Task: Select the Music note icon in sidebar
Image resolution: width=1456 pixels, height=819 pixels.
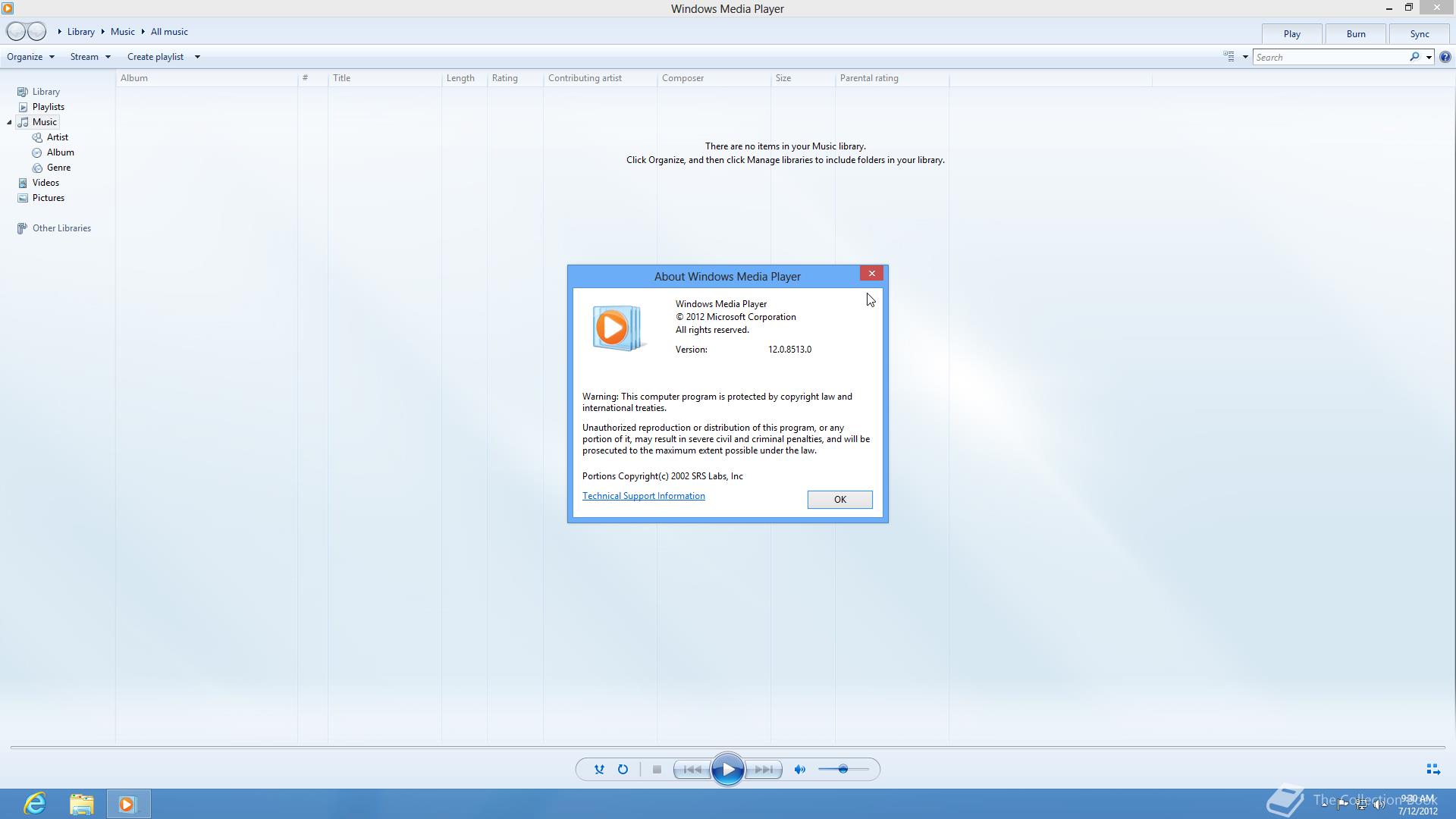Action: (23, 122)
